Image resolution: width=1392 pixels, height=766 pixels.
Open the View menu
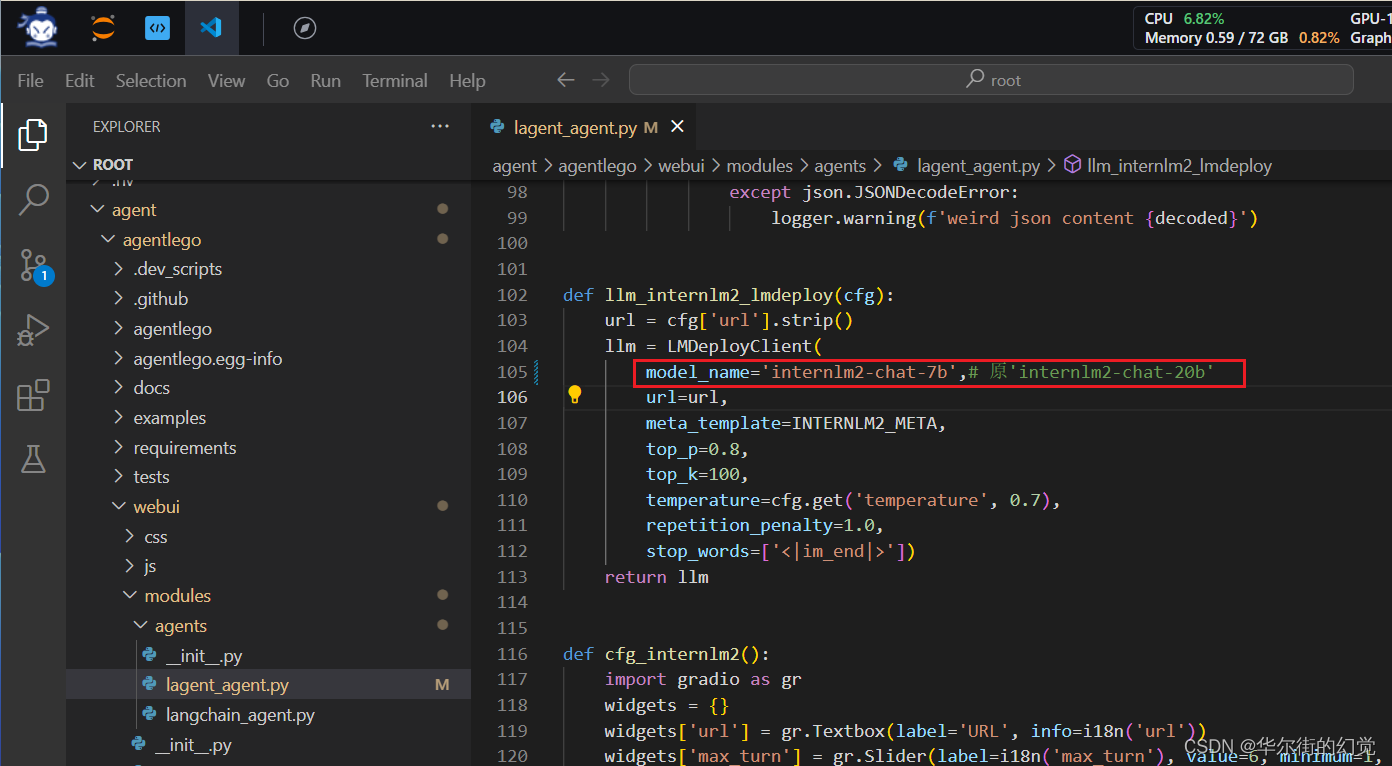227,81
